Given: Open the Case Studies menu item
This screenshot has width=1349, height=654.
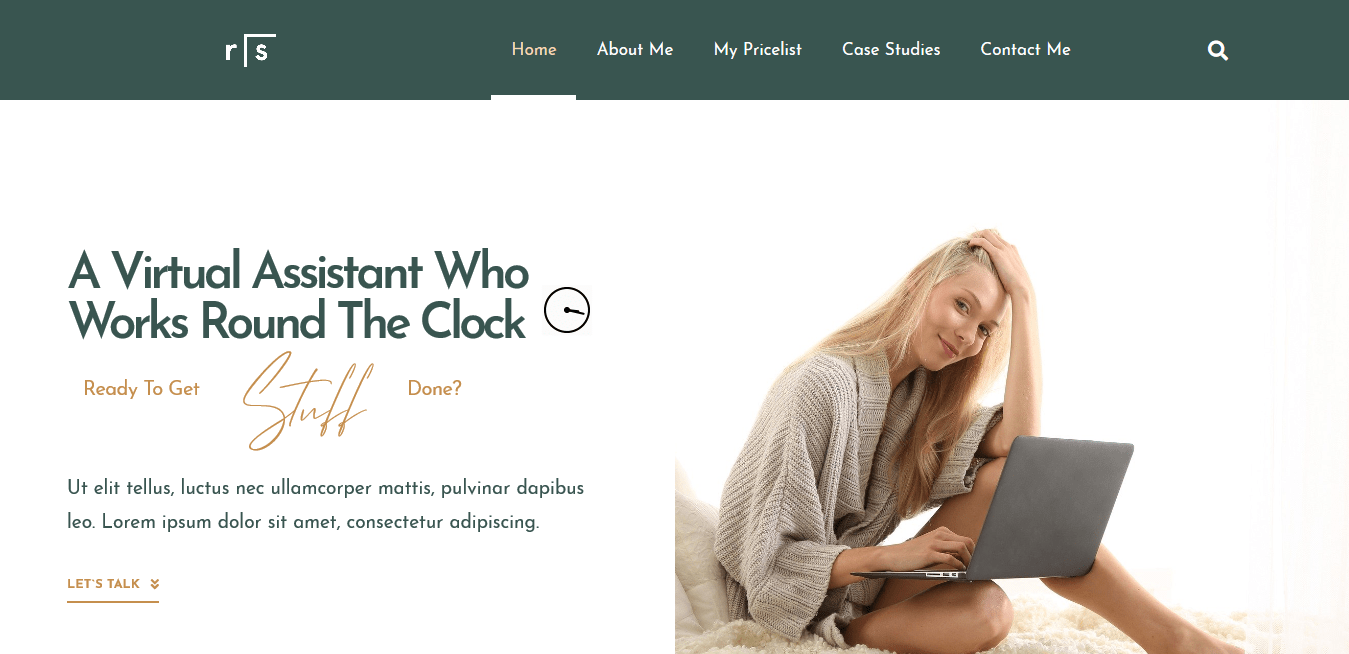Looking at the screenshot, I should point(891,49).
